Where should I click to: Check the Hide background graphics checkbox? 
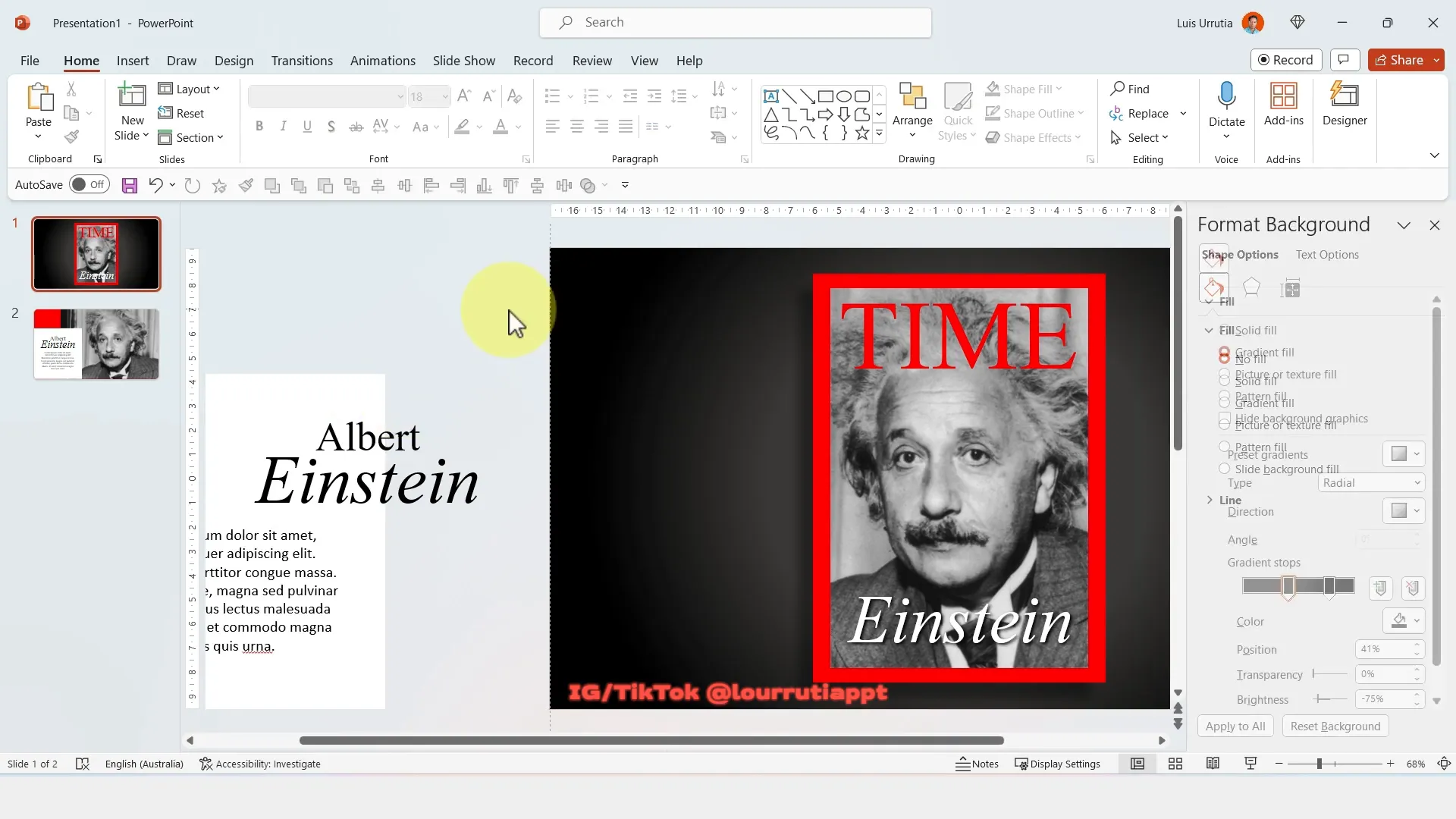(1224, 419)
